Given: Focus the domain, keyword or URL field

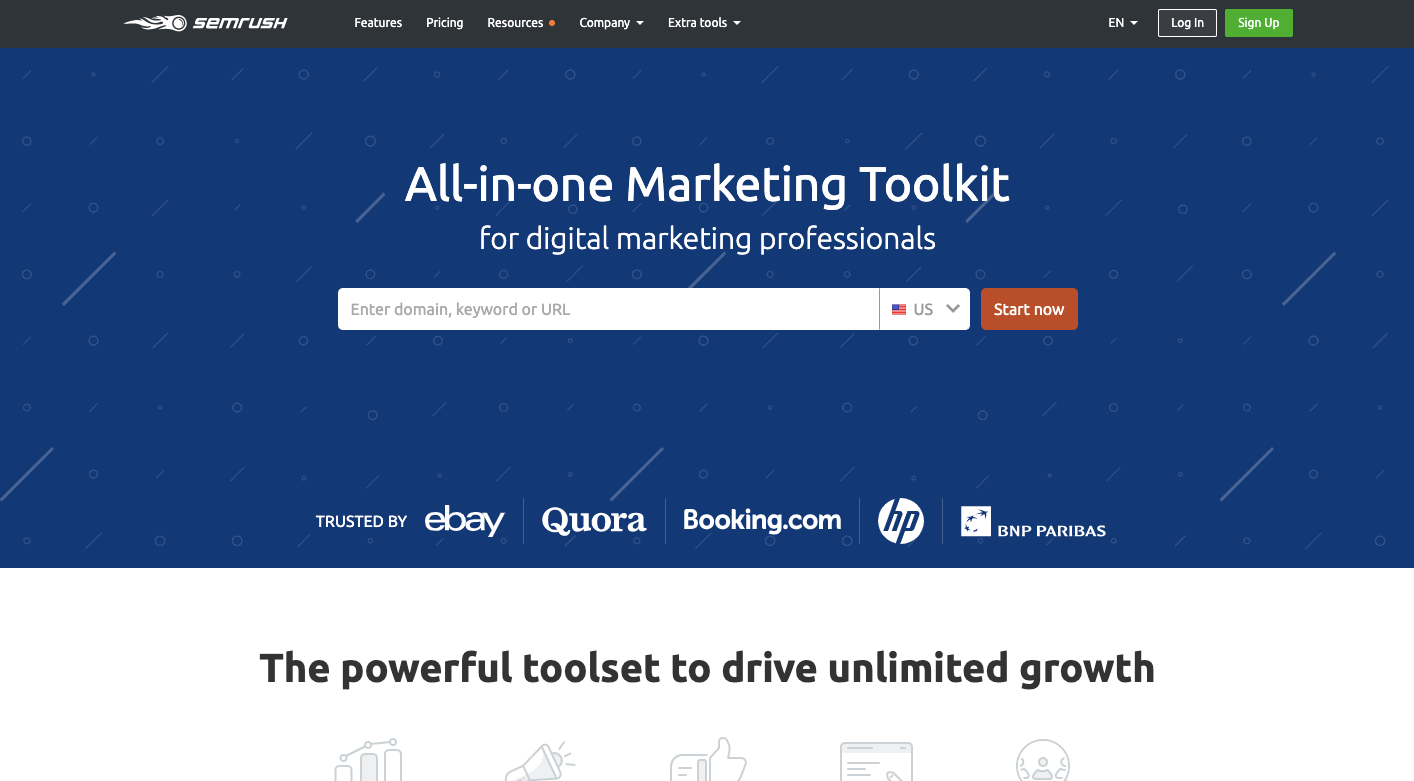Looking at the screenshot, I should click(608, 309).
